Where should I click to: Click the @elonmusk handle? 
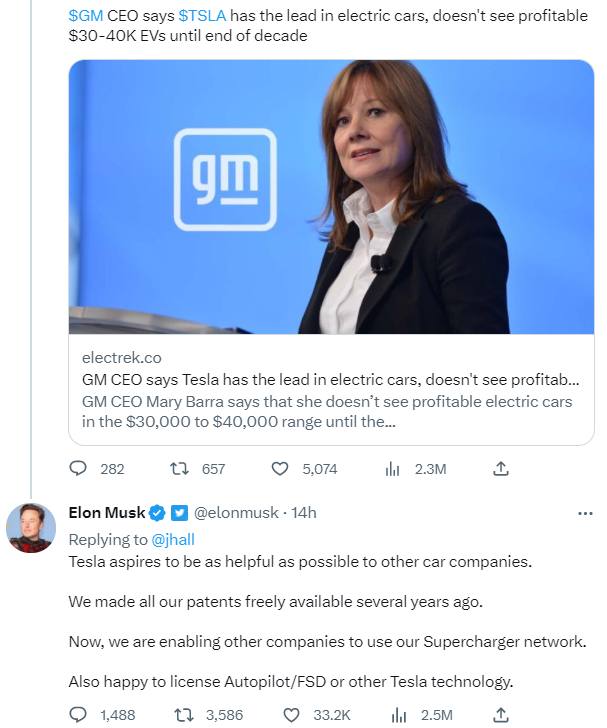(237, 513)
